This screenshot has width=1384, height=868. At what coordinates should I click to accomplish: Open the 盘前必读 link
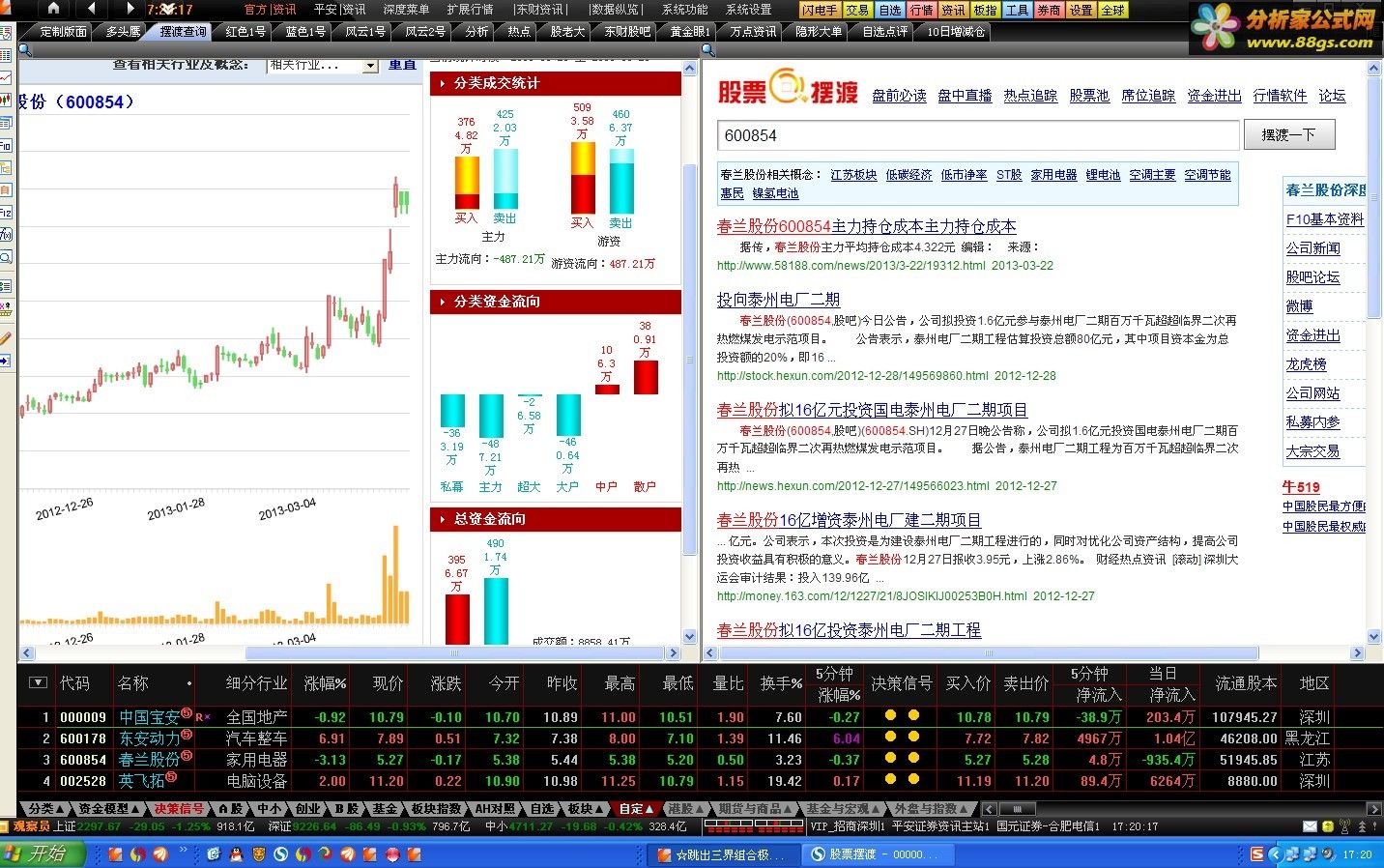point(899,96)
